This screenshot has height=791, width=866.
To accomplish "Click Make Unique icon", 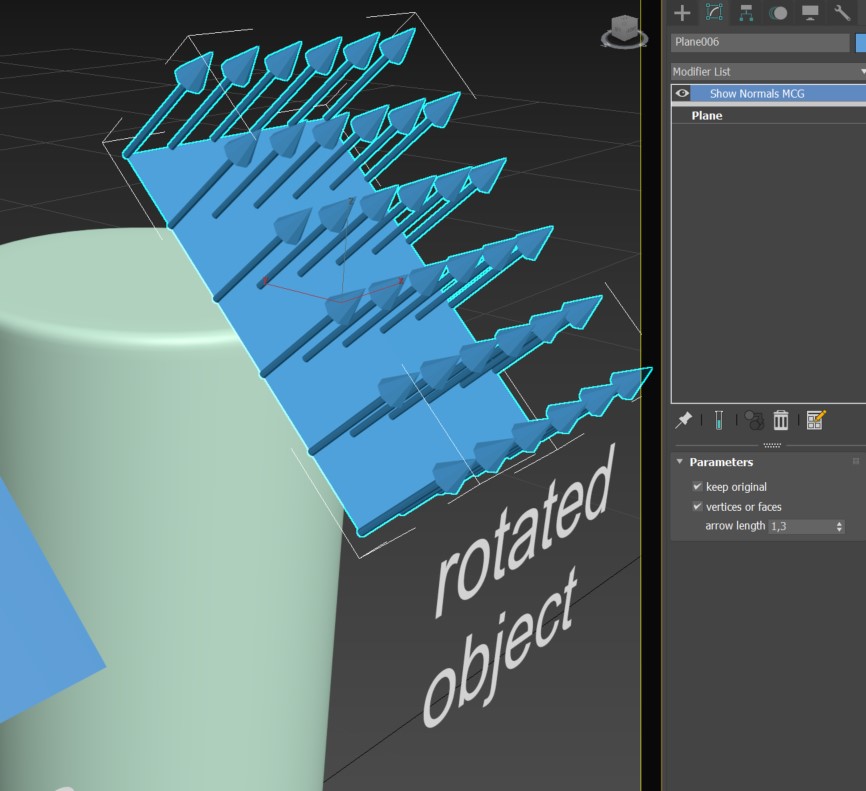I will pyautogui.click(x=754, y=420).
